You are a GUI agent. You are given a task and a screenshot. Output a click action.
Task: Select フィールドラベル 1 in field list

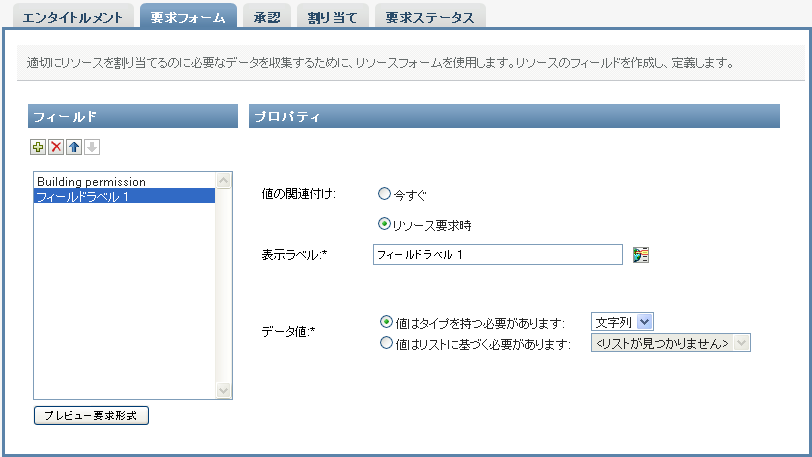(x=124, y=196)
